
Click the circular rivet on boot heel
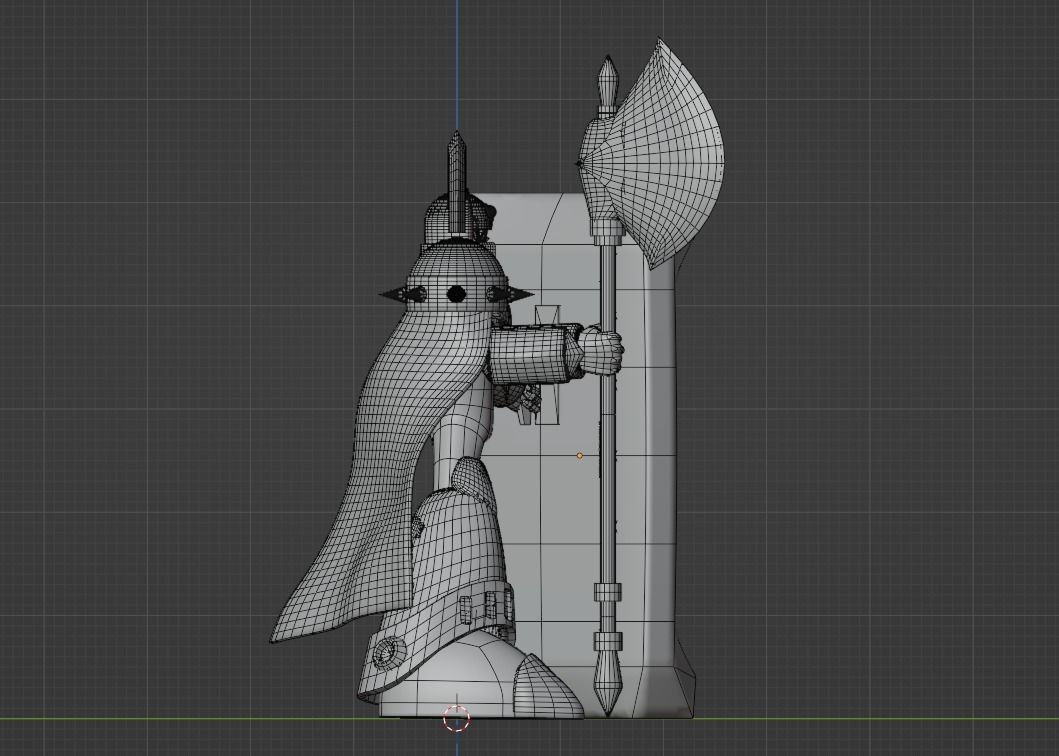390,653
